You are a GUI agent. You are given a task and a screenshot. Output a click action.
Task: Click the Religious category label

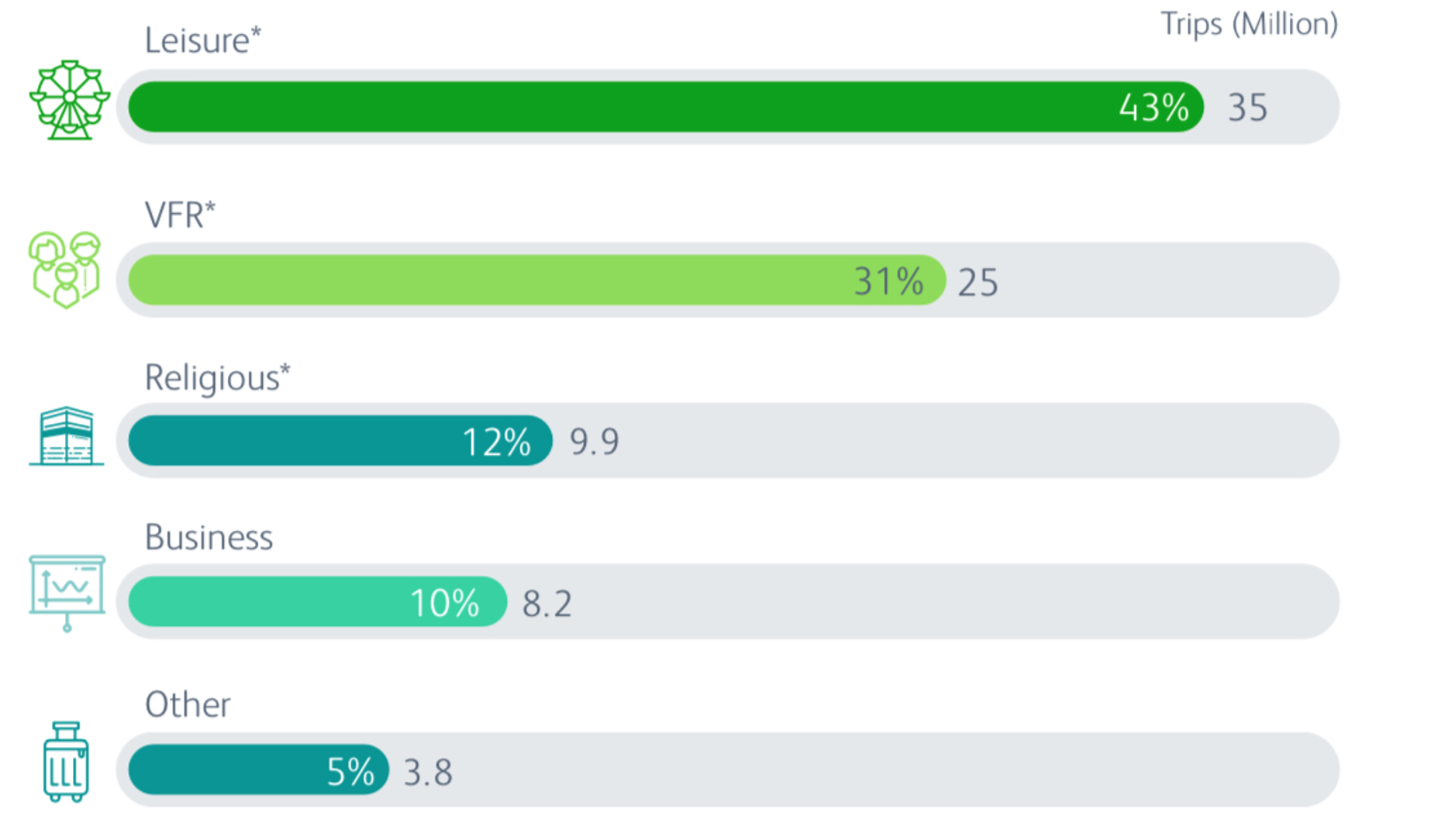point(217,378)
